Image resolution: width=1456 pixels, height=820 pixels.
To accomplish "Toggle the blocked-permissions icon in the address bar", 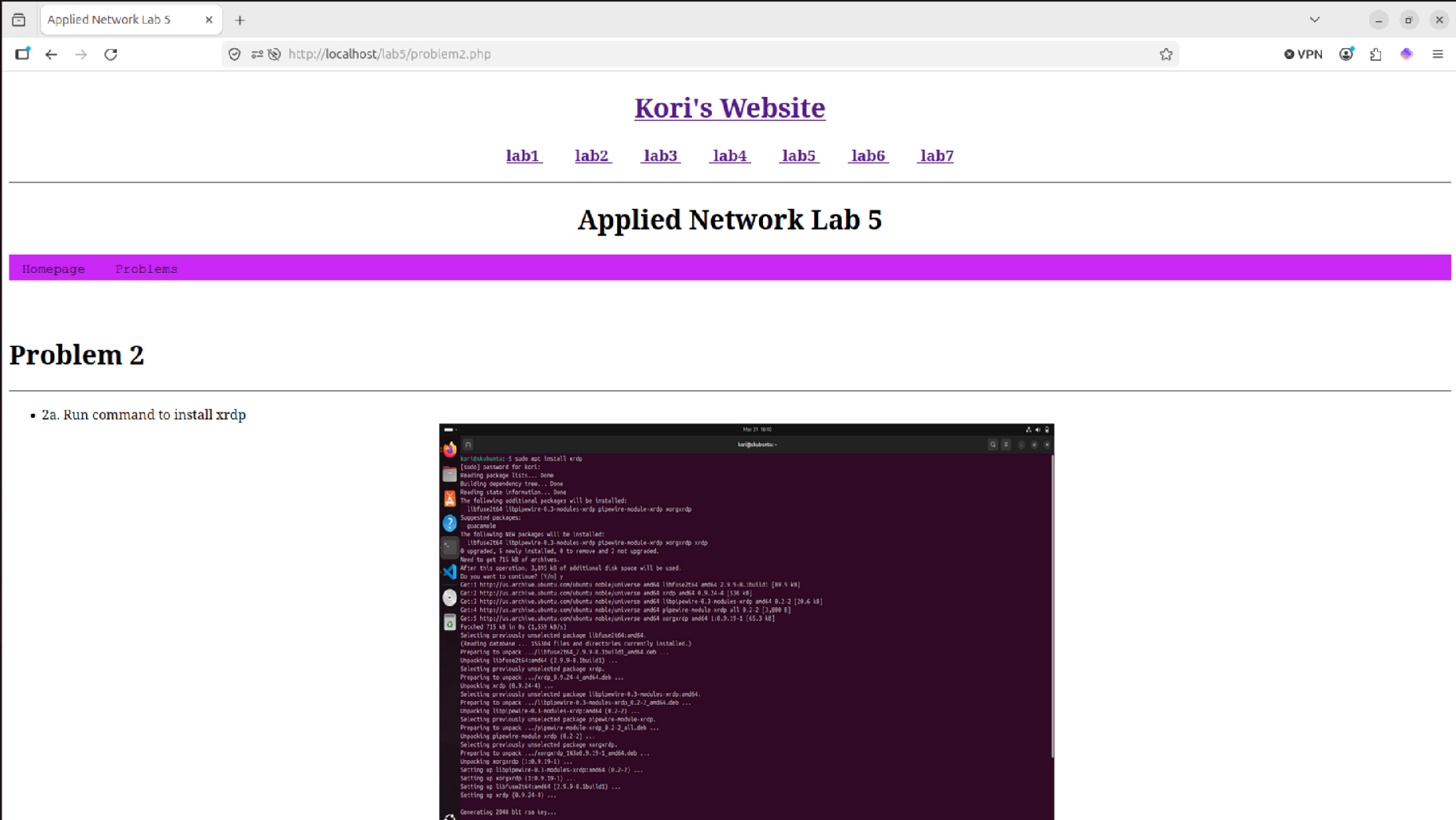I will 274,54.
